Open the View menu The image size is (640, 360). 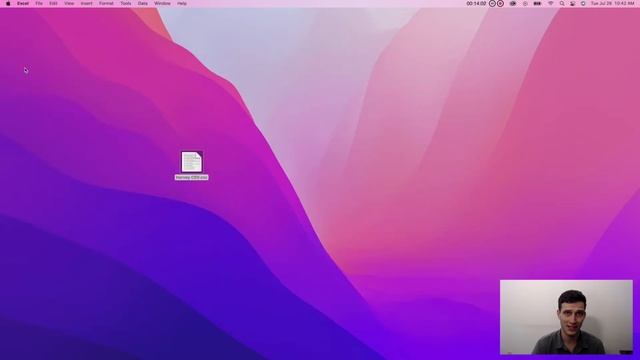(x=69, y=3)
